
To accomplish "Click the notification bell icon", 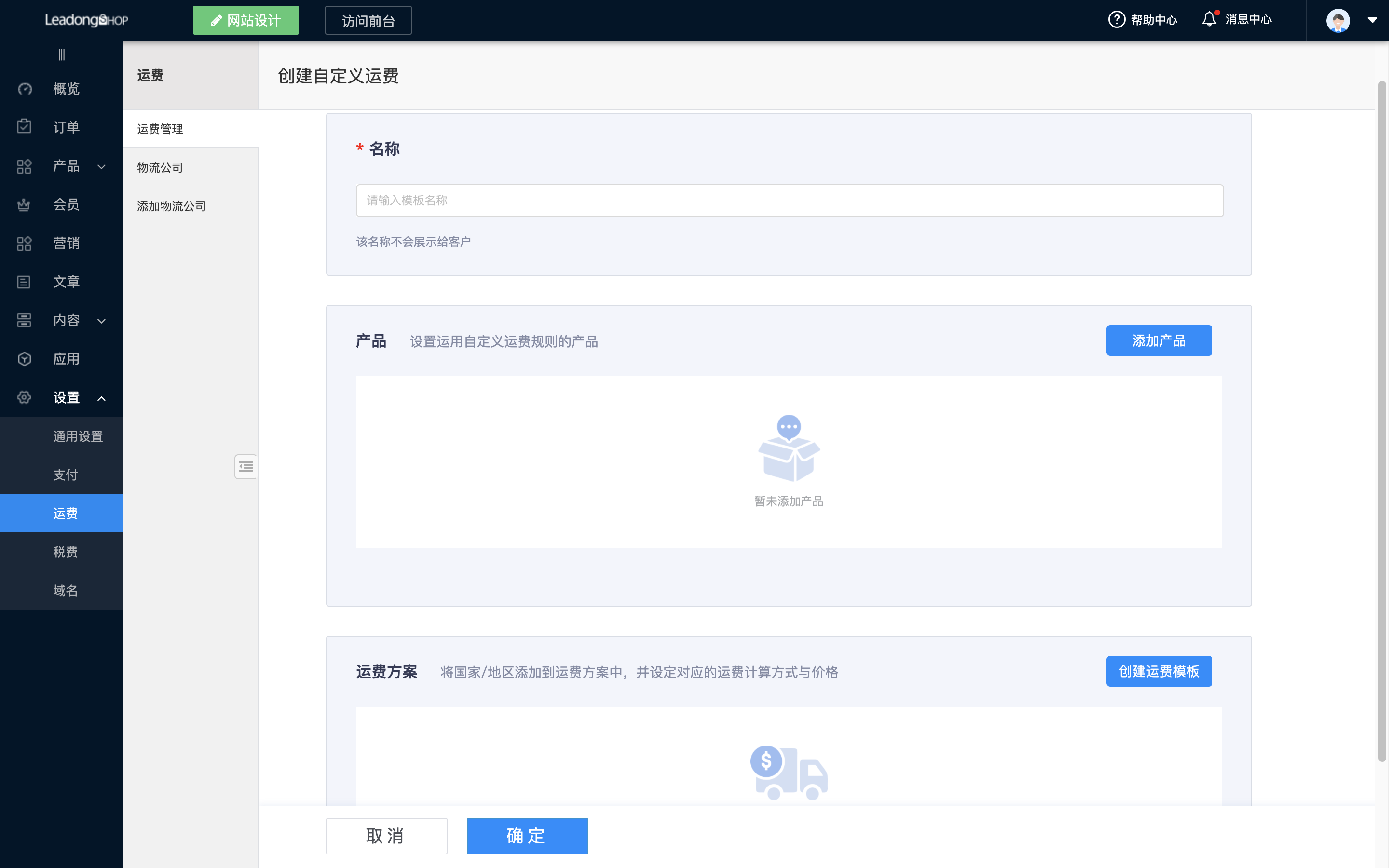I will (1209, 19).
